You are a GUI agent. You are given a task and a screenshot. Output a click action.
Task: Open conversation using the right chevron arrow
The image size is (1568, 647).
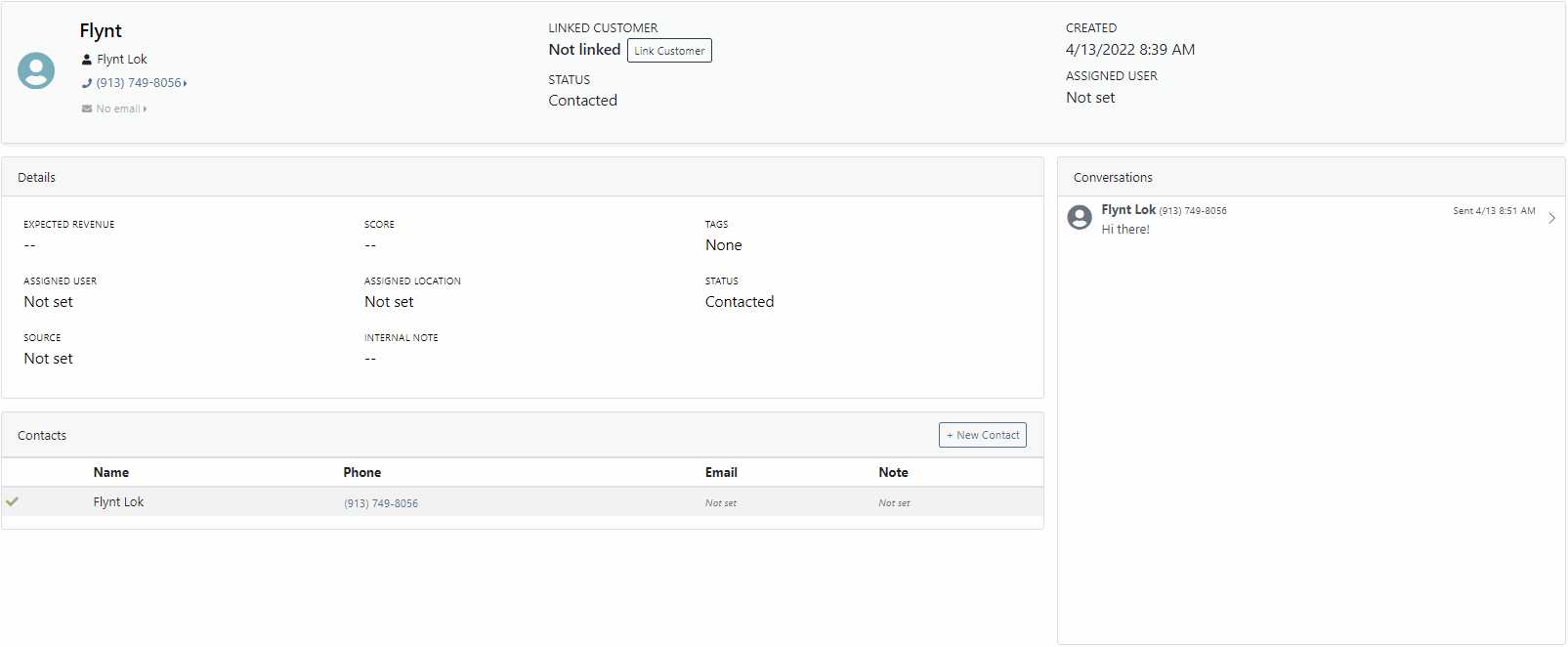point(1551,218)
